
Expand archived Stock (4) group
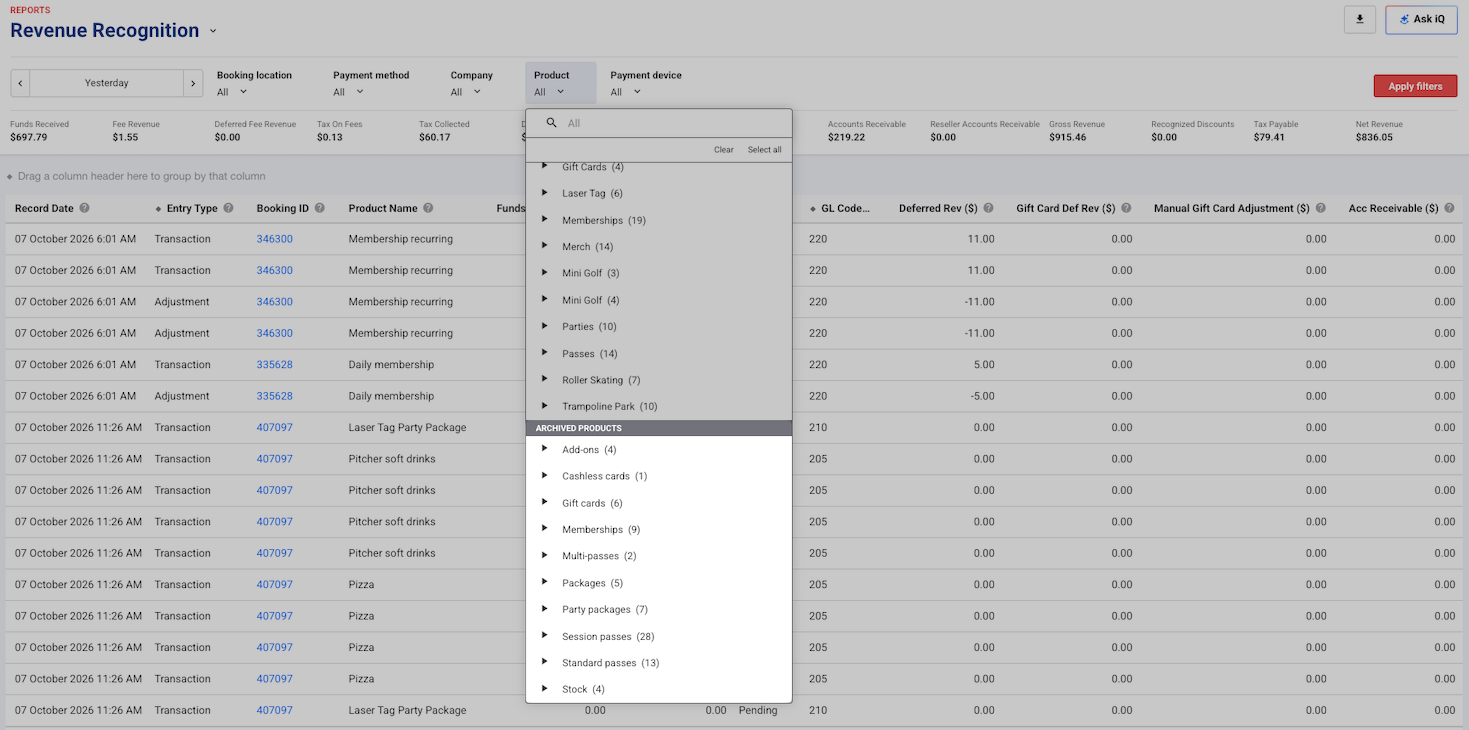[x=544, y=688]
